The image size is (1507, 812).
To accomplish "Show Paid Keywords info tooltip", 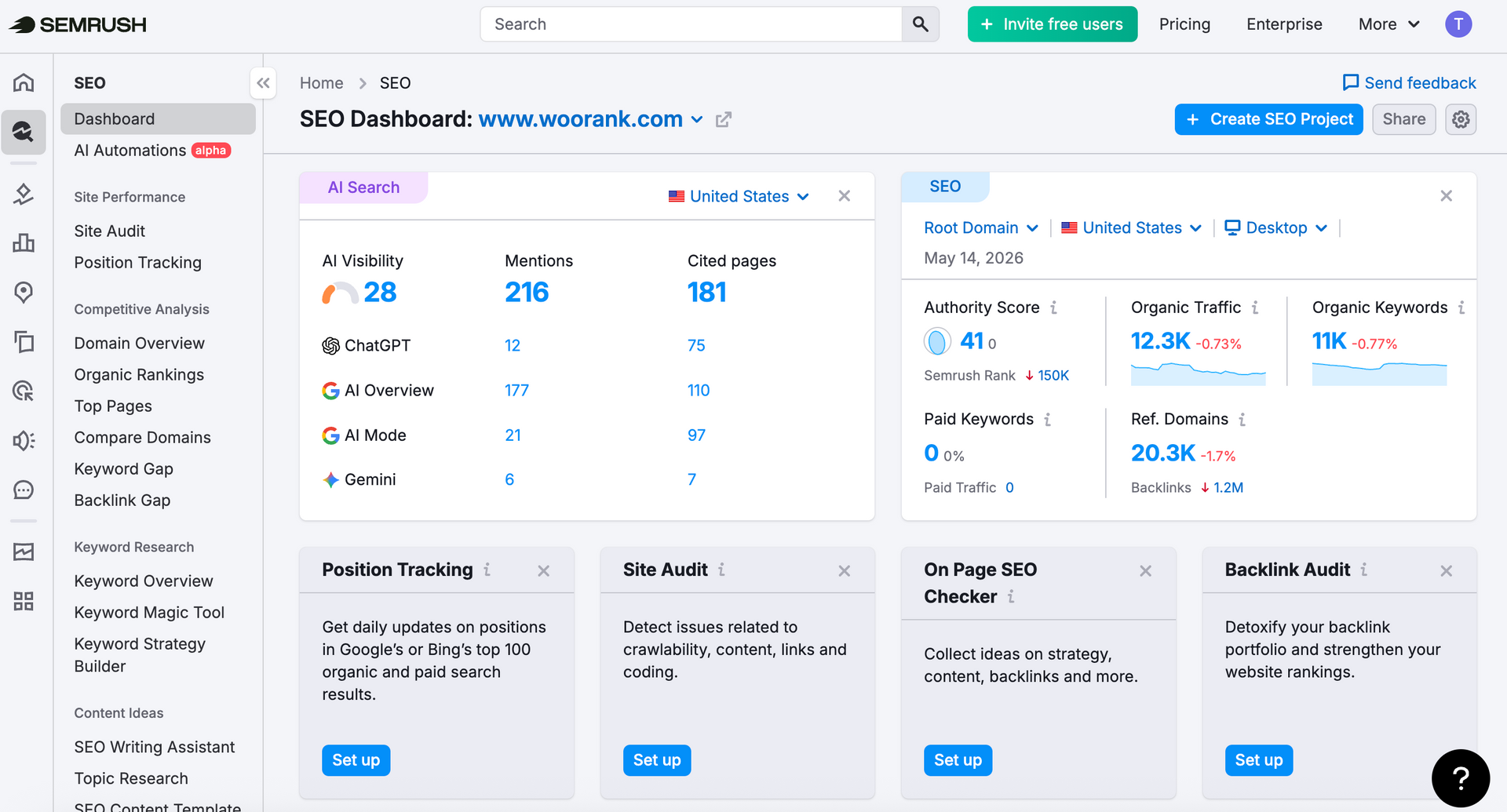I will point(1047,420).
